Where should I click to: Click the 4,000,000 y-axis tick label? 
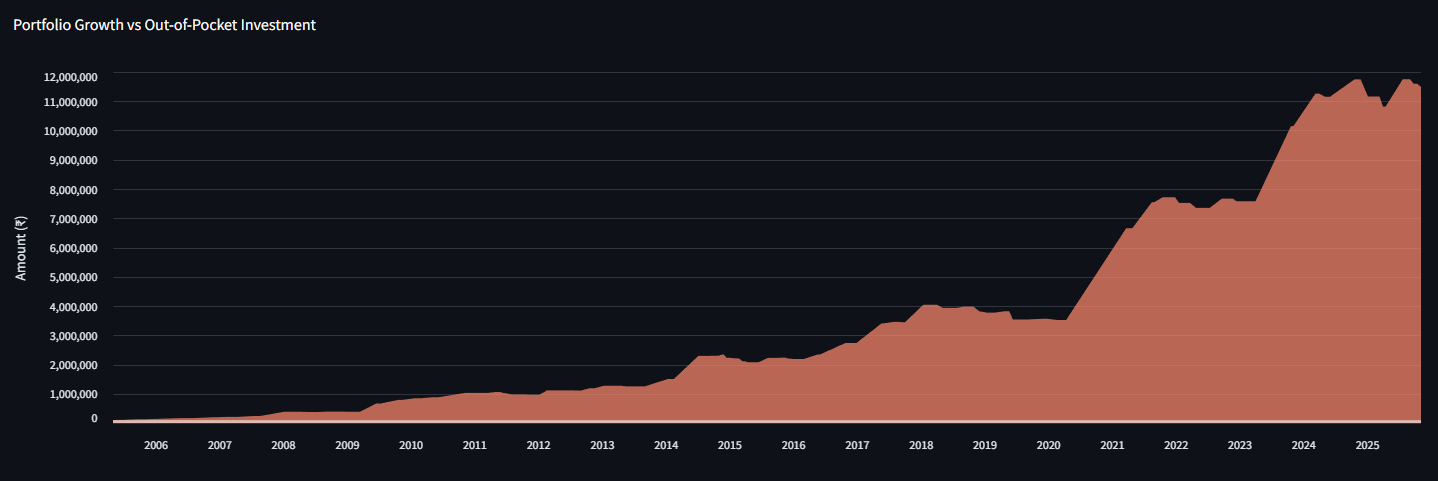click(x=73, y=307)
